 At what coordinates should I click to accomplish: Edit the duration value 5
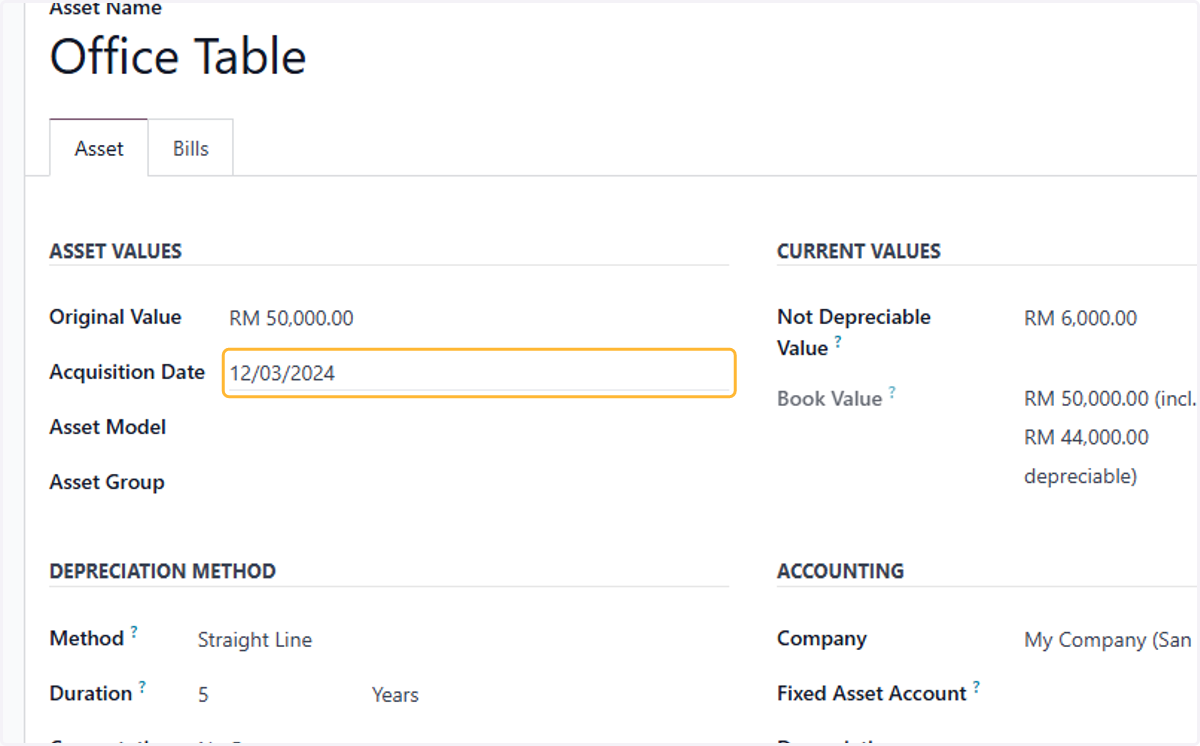click(203, 694)
